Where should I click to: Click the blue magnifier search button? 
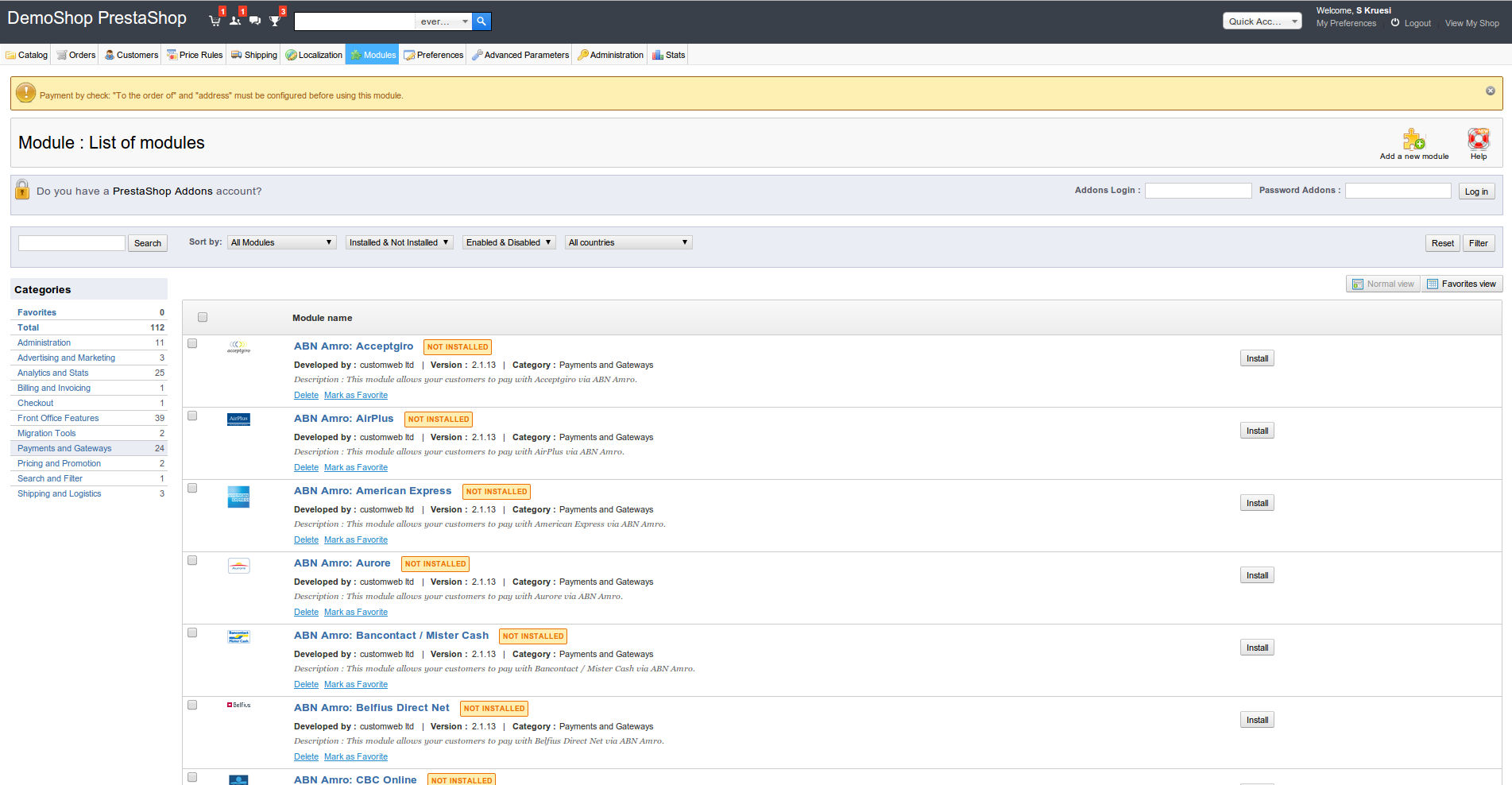[x=481, y=21]
